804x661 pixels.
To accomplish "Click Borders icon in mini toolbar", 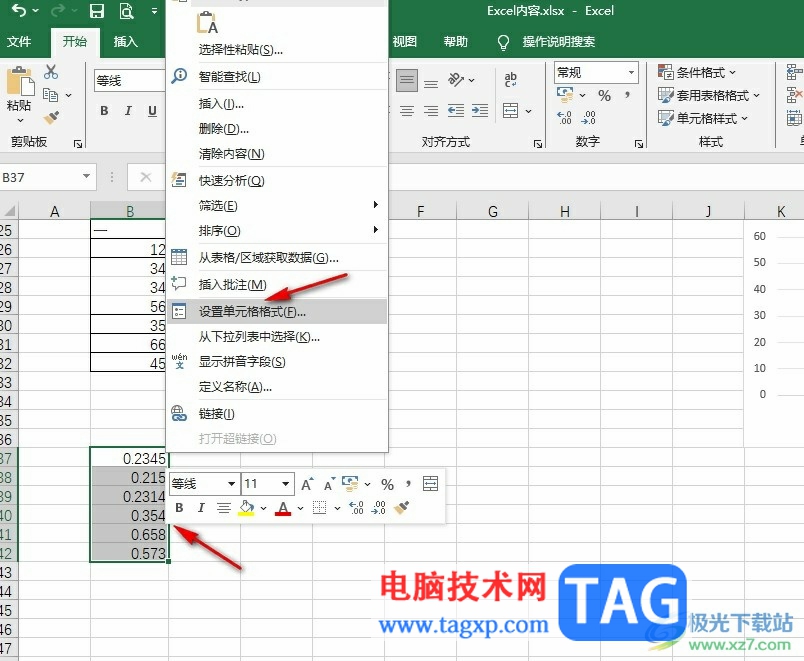I will click(319, 508).
